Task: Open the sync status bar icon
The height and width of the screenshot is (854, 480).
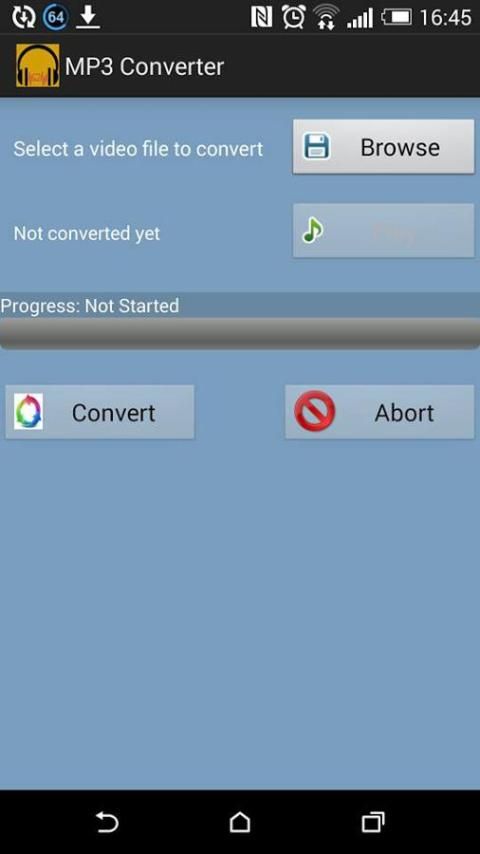Action: [23, 17]
